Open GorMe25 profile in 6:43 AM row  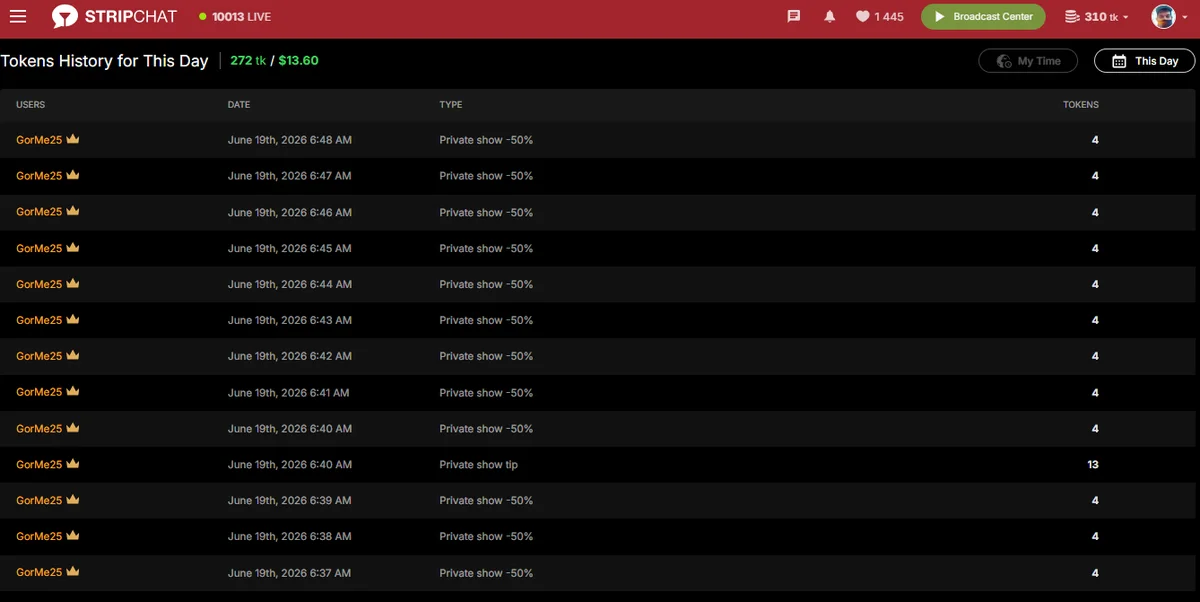[39, 320]
